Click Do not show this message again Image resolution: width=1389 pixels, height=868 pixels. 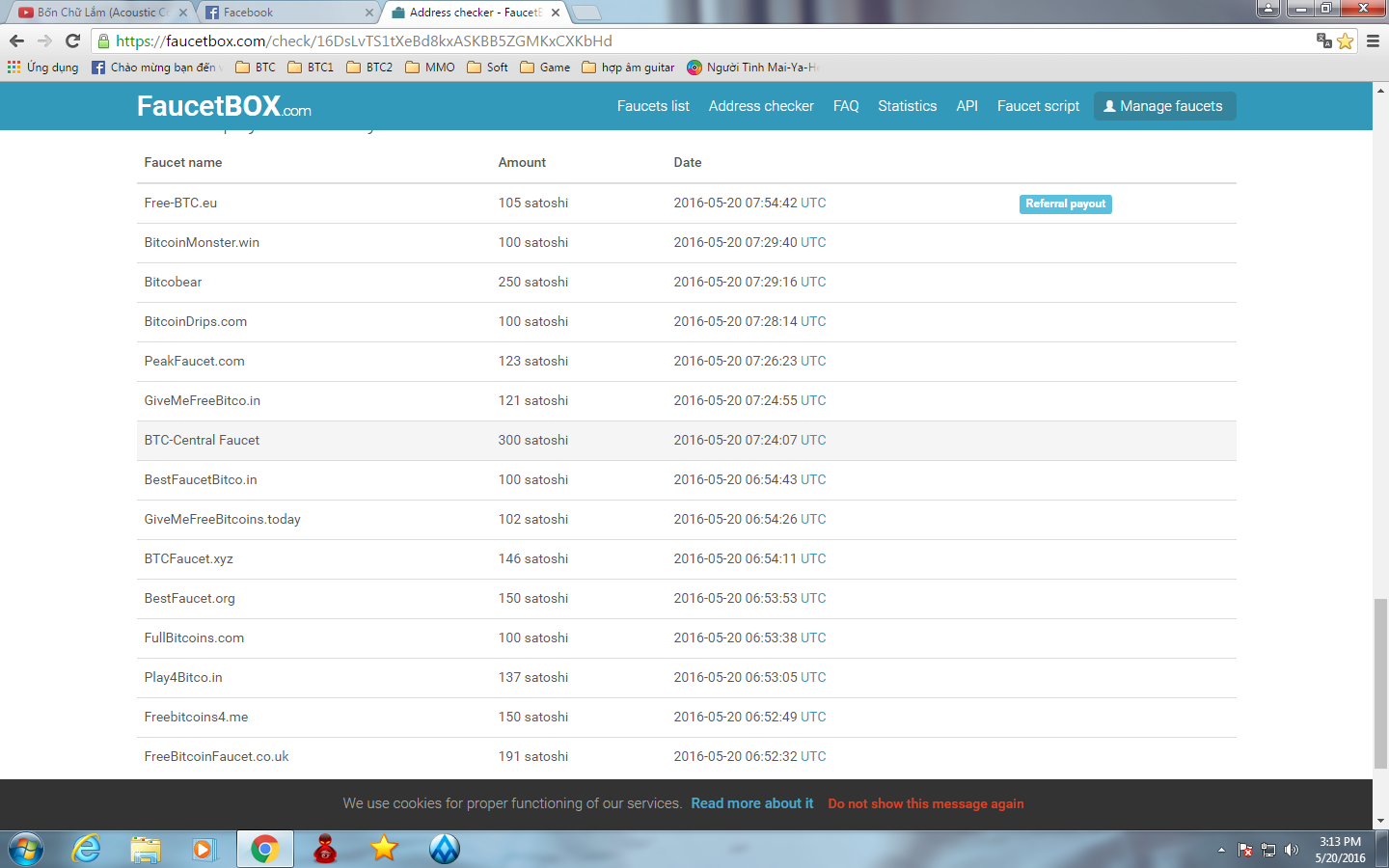click(926, 803)
